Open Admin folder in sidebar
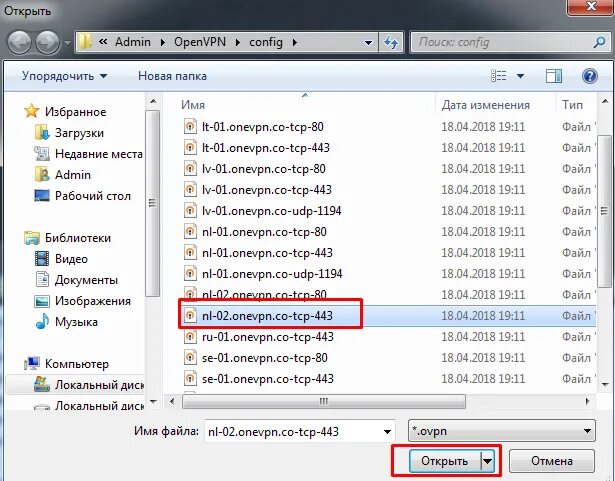Screen dimensions: 615x481 click(73, 175)
